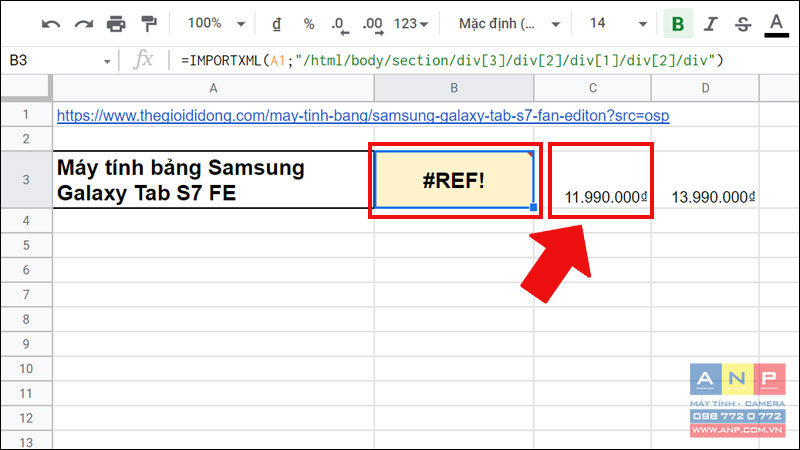Select row 3 header
Image resolution: width=800 pixels, height=450 pixels.
tap(26, 180)
